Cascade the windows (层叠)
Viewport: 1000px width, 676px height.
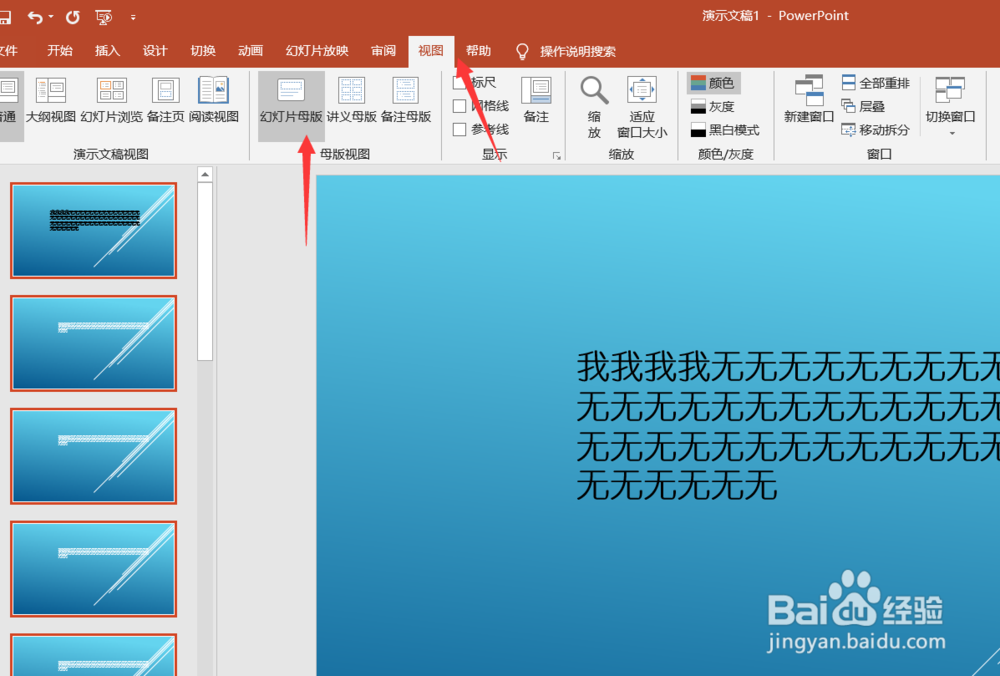pyautogui.click(x=864, y=107)
